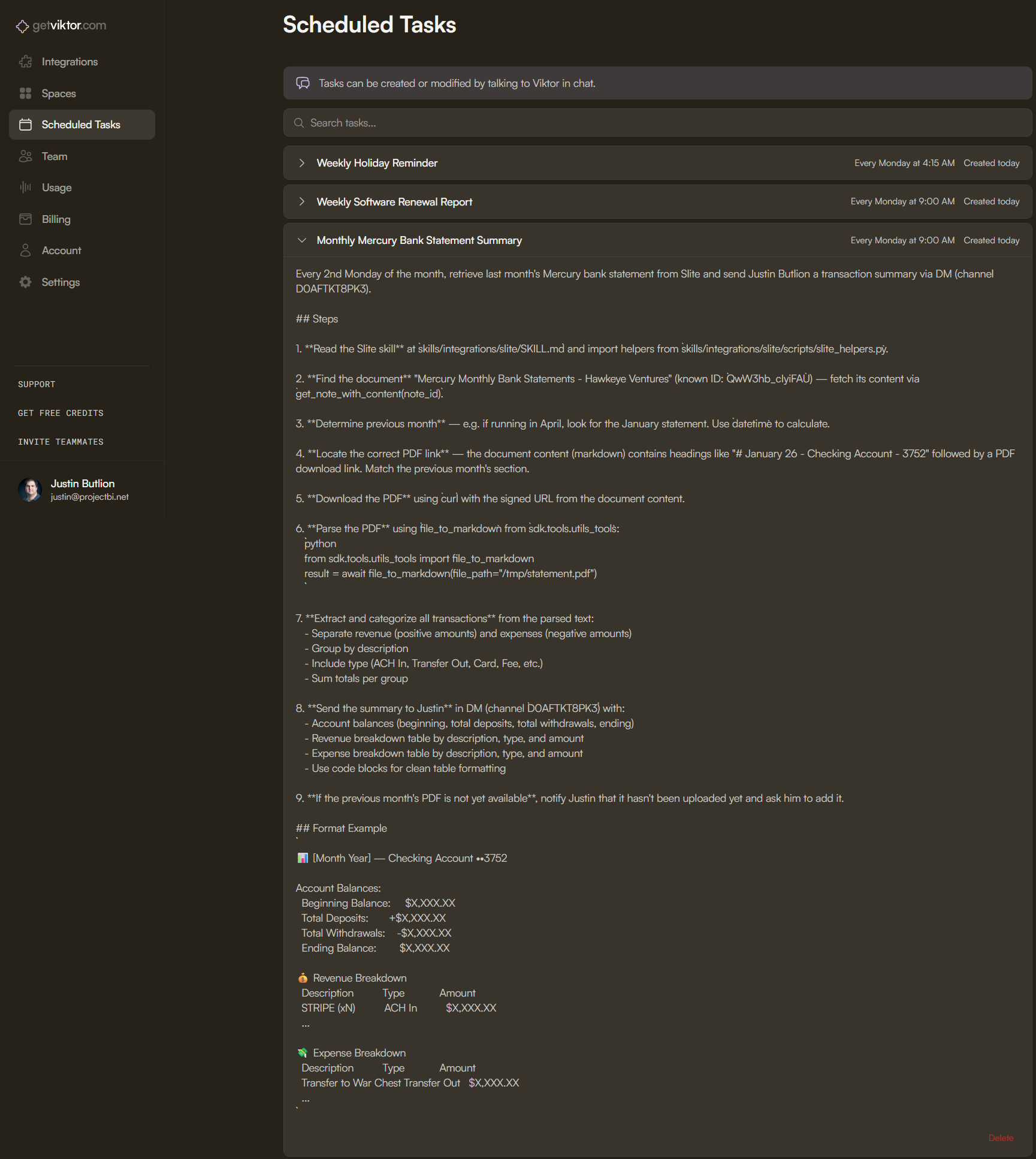
Task: Expand the Weekly Software Renewal Report chevron
Action: pyautogui.click(x=302, y=202)
